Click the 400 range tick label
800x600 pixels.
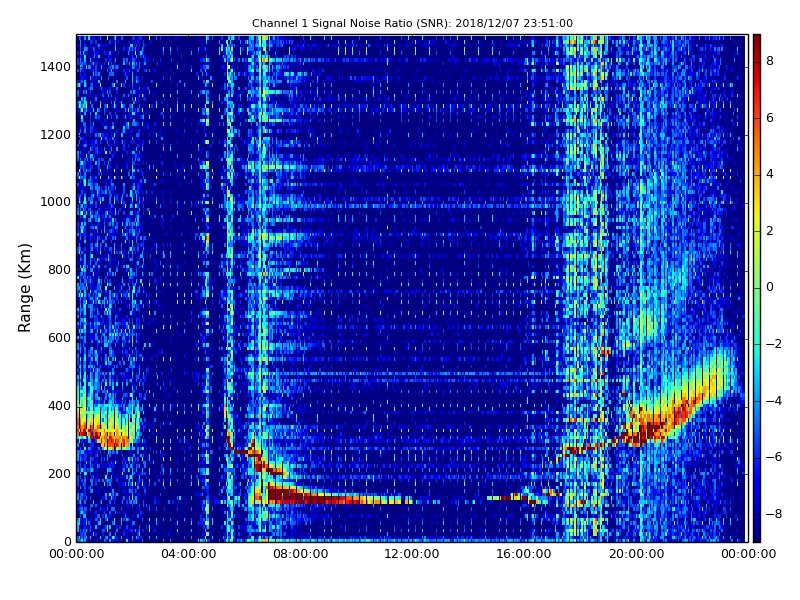pos(59,406)
